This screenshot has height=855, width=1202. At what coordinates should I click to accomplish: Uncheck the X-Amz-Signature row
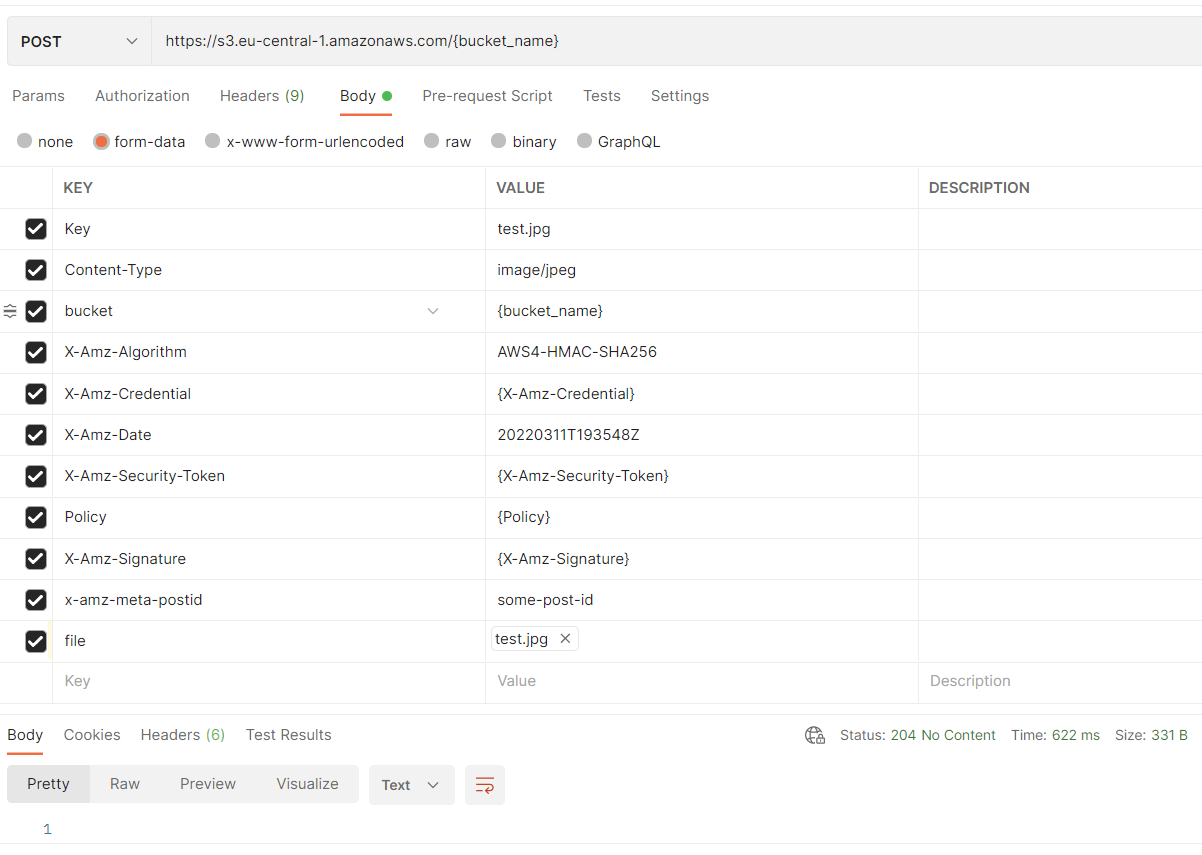(36, 559)
